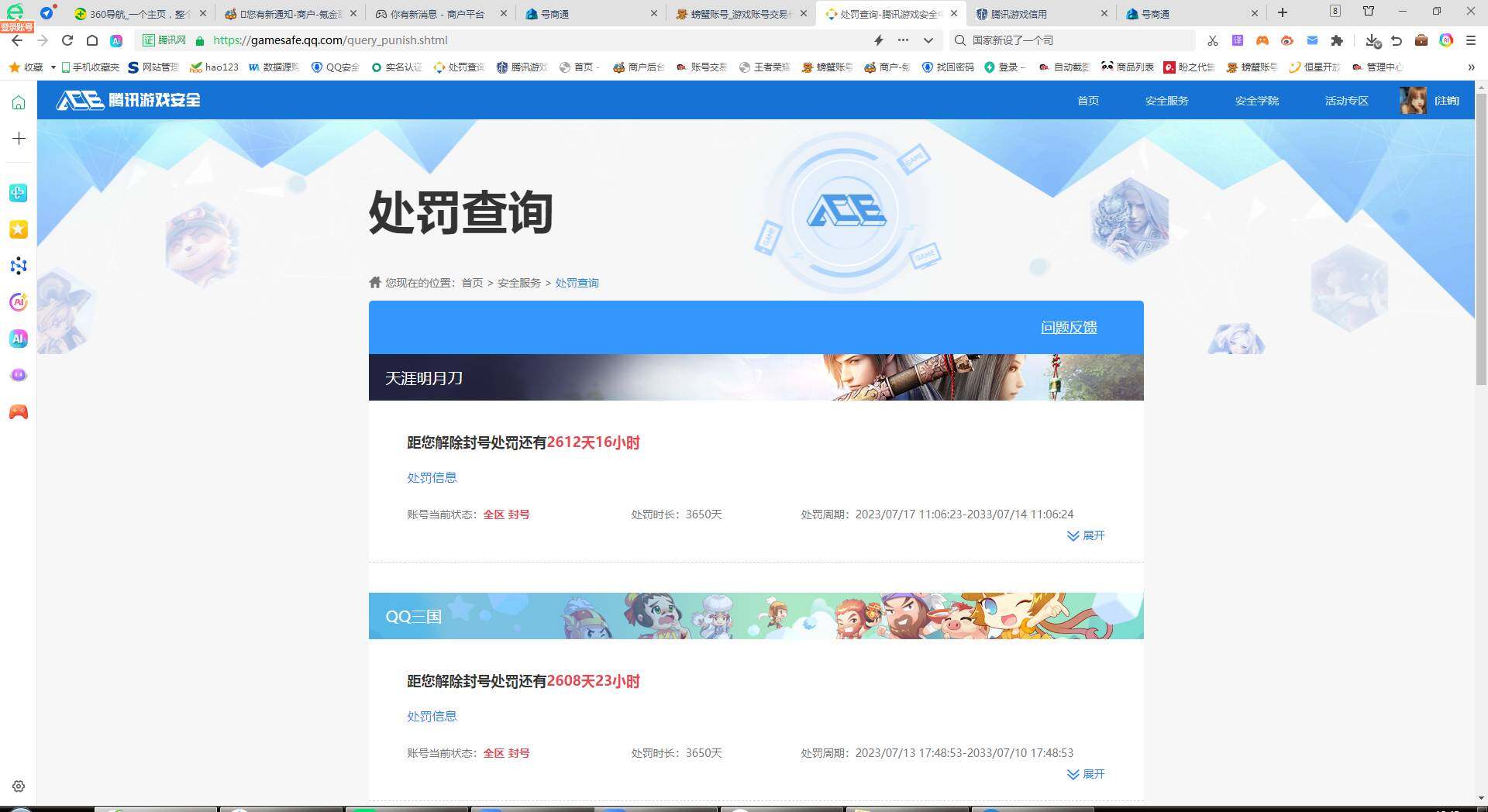Open the browser hamburger main menu

click(x=1471, y=40)
